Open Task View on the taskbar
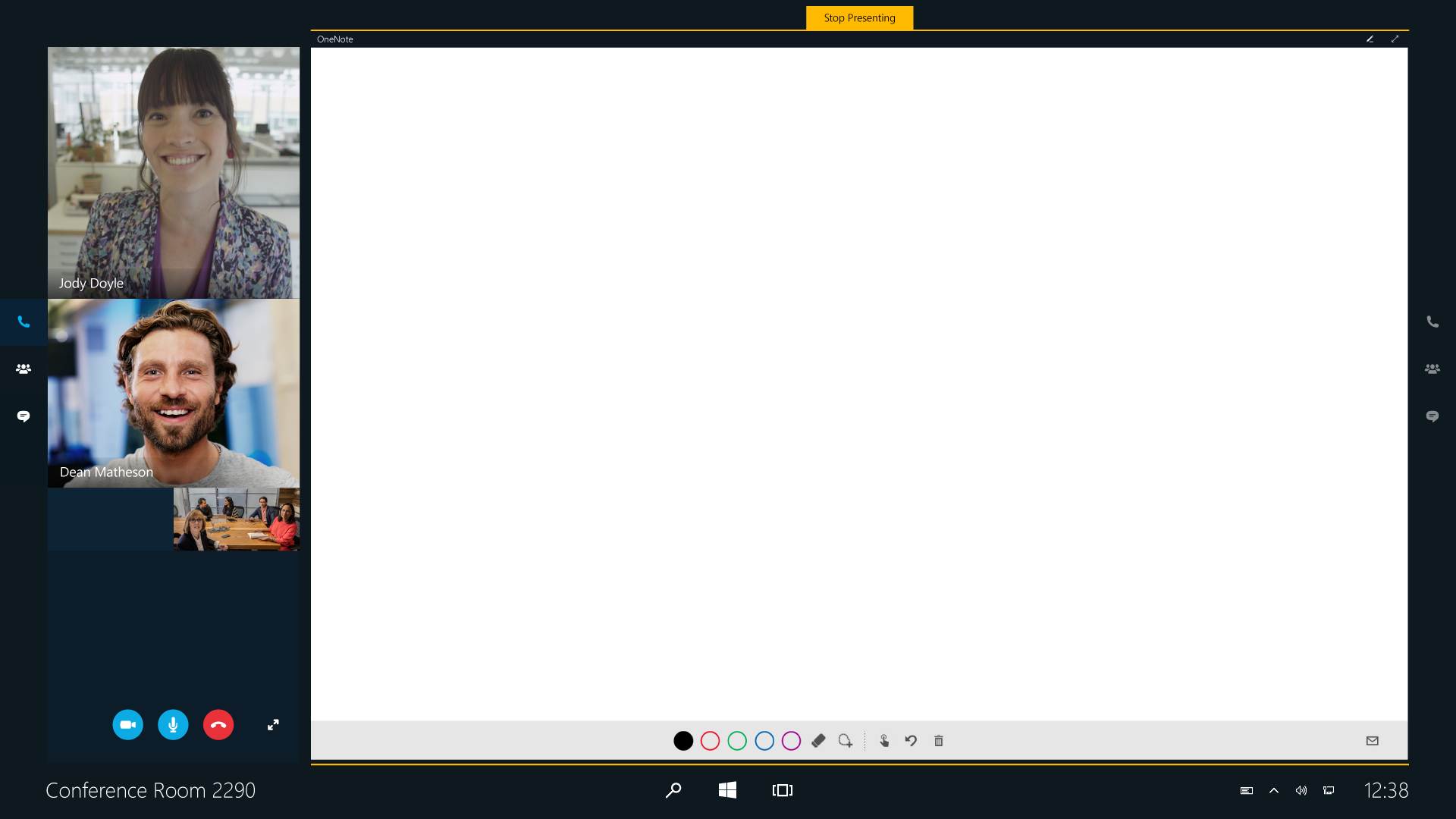 [783, 790]
